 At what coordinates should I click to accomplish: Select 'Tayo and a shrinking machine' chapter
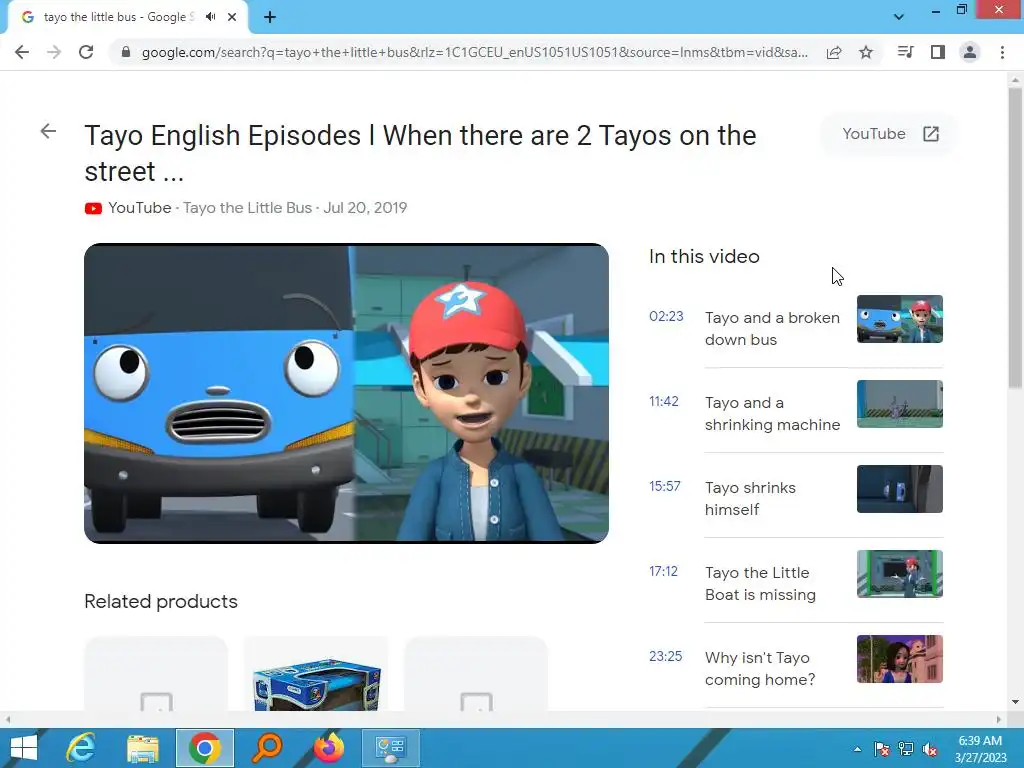(772, 413)
